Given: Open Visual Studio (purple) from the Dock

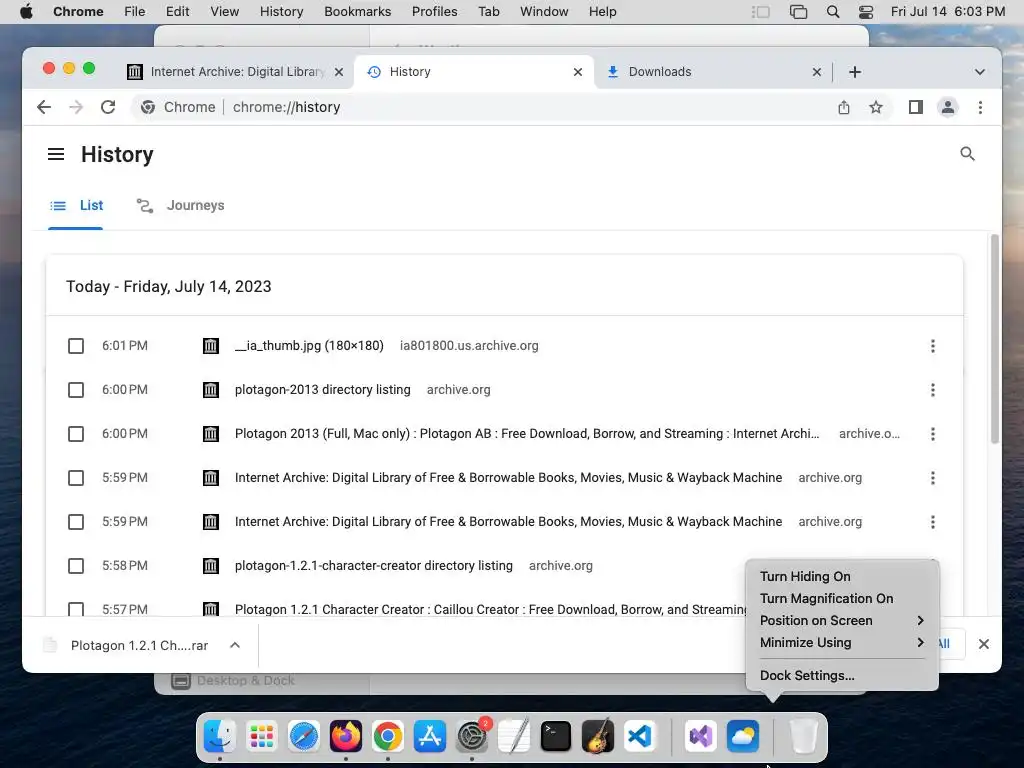Looking at the screenshot, I should click(701, 737).
